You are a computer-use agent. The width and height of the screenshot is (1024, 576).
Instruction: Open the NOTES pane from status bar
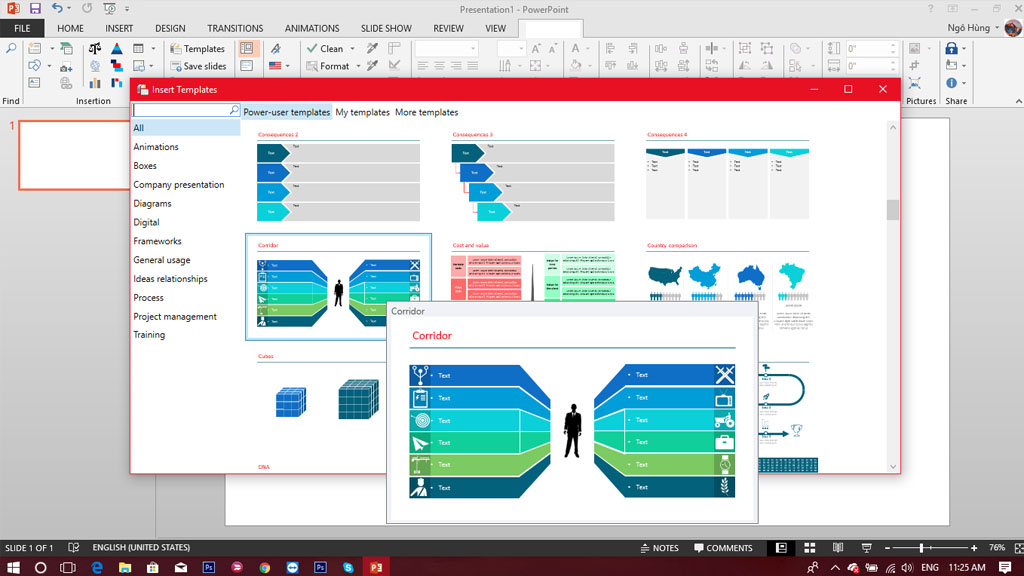(x=660, y=548)
